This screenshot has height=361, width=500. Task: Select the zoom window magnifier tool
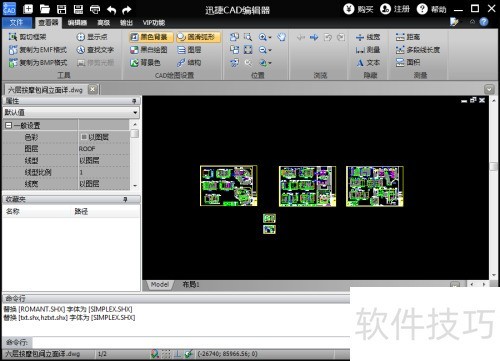coord(248,37)
